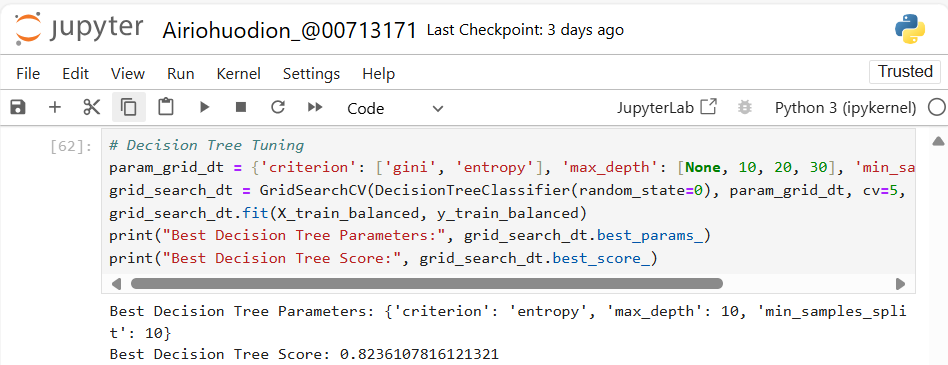Open the cell type Code dropdown
This screenshot has height=365, width=948.
tap(395, 108)
